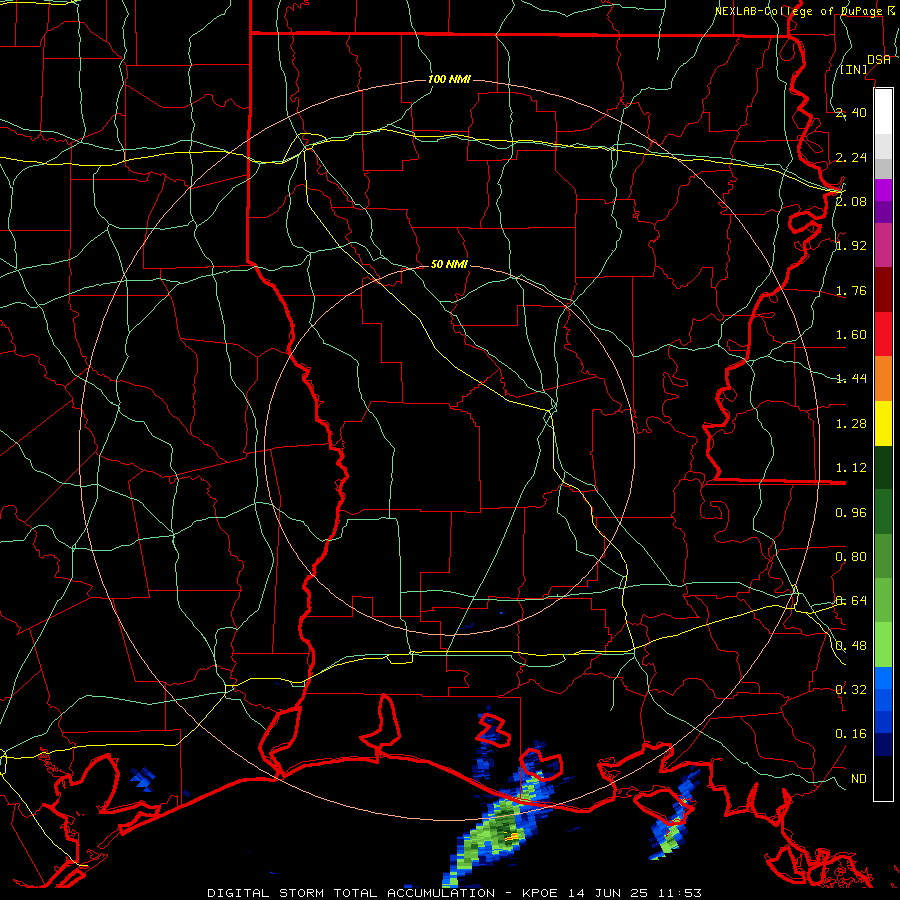Select the "DSA" product label
900x900 pixels.
click(878, 59)
